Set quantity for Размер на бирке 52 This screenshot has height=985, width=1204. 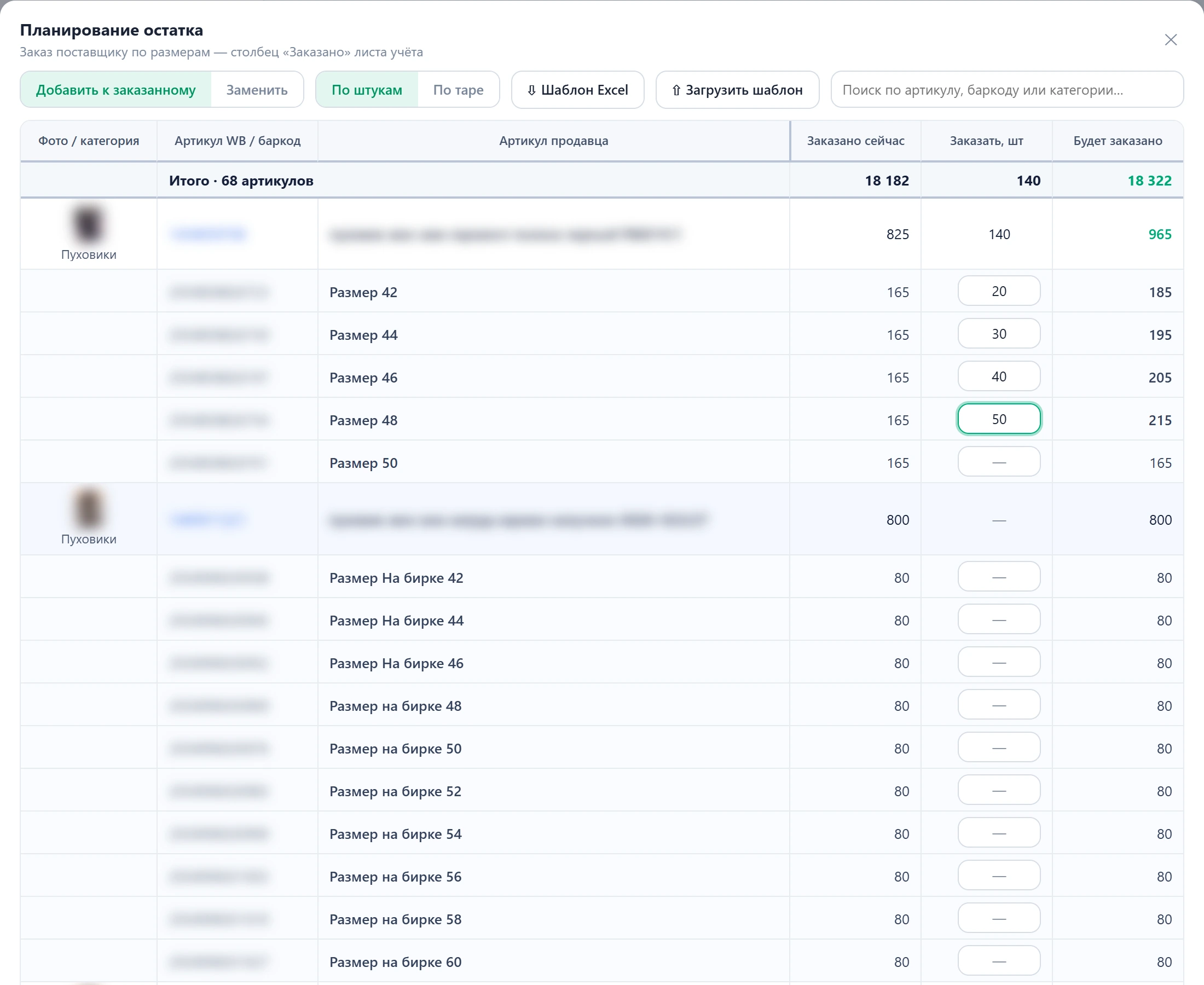(x=999, y=790)
